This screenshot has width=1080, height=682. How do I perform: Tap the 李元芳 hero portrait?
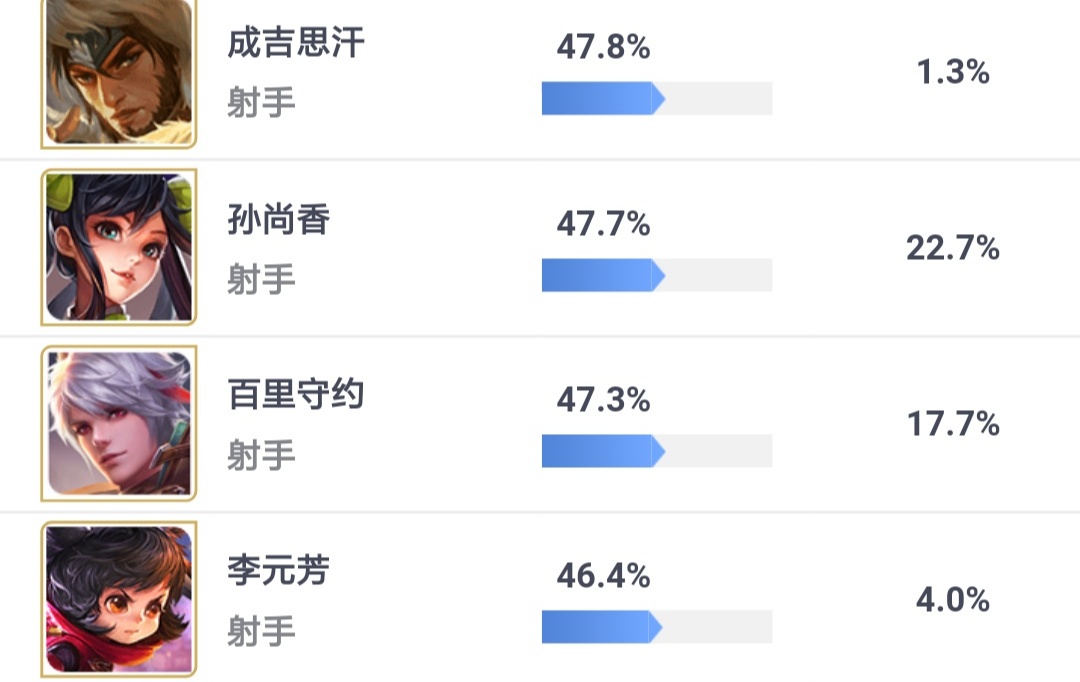[119, 599]
